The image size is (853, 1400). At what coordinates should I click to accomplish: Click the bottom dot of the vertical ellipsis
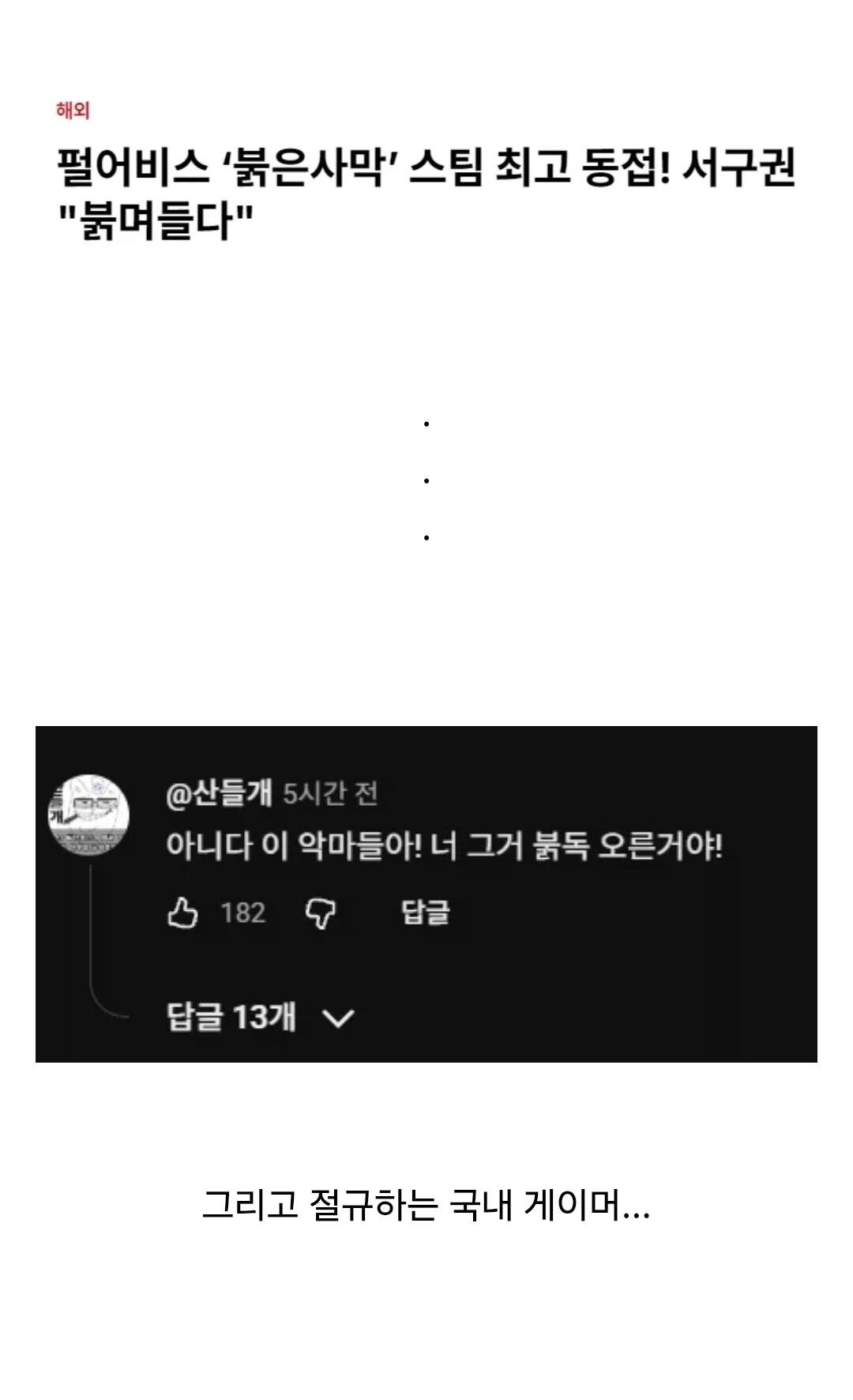(x=426, y=537)
